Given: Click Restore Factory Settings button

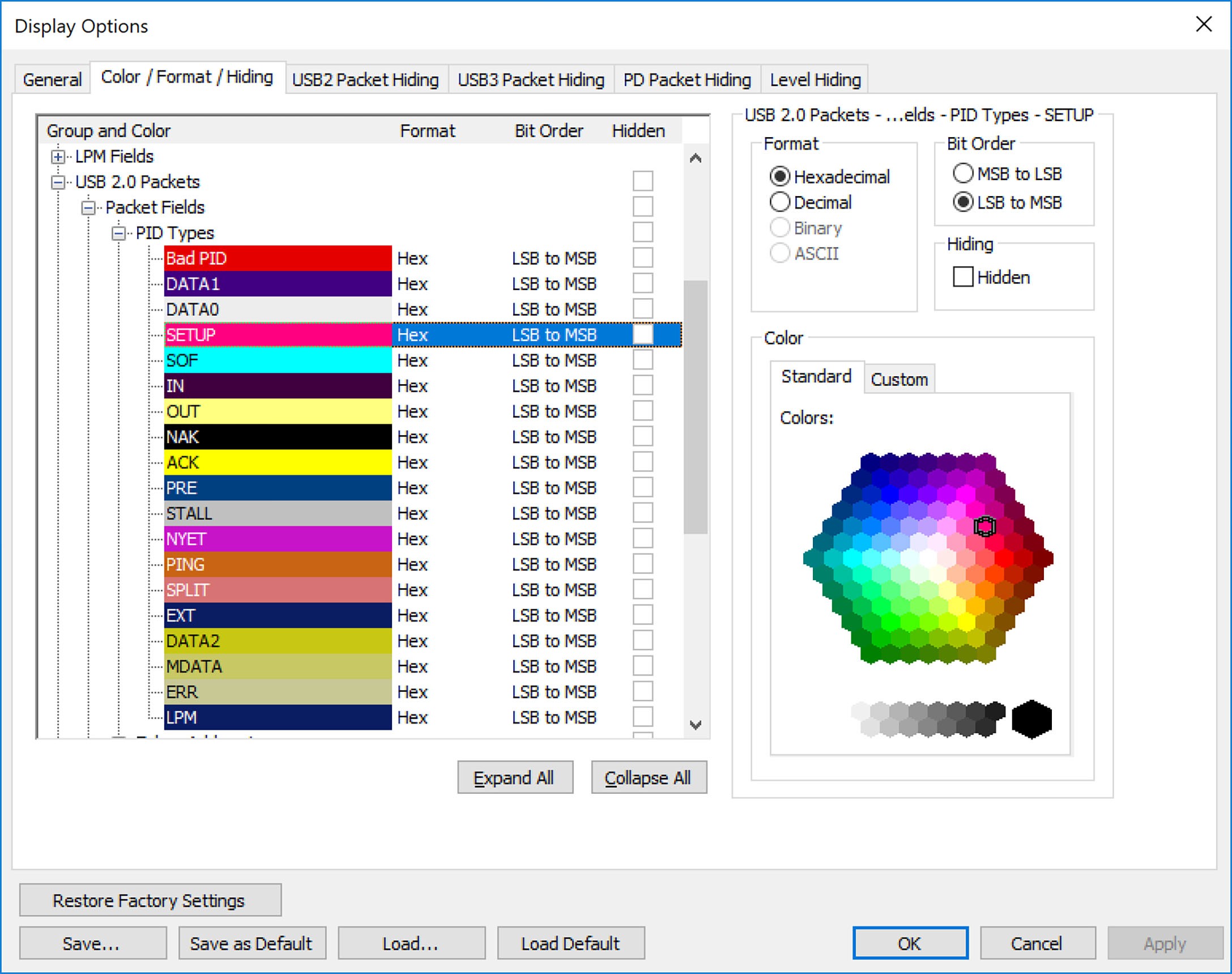Looking at the screenshot, I should point(150,900).
